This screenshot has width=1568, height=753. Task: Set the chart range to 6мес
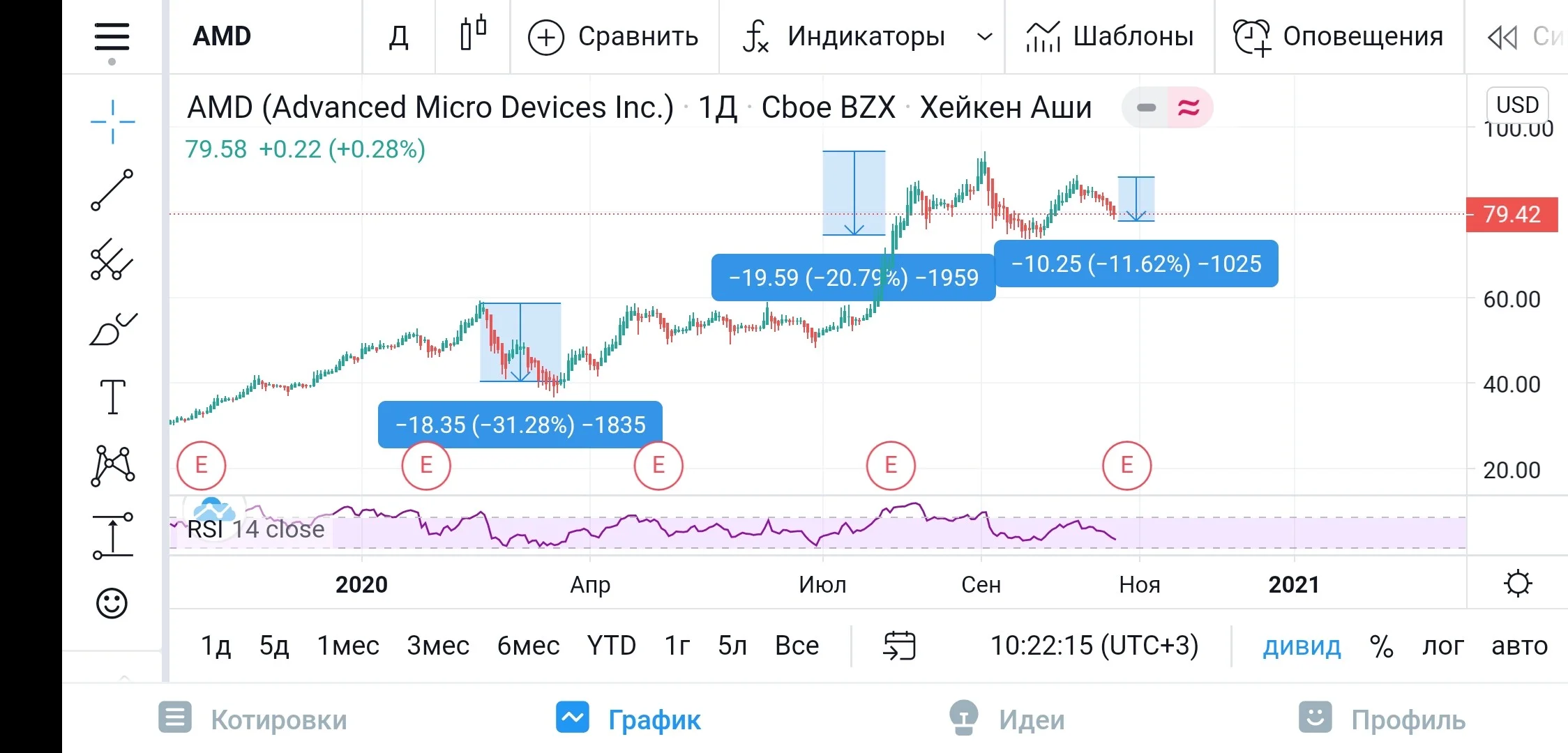[x=528, y=646]
